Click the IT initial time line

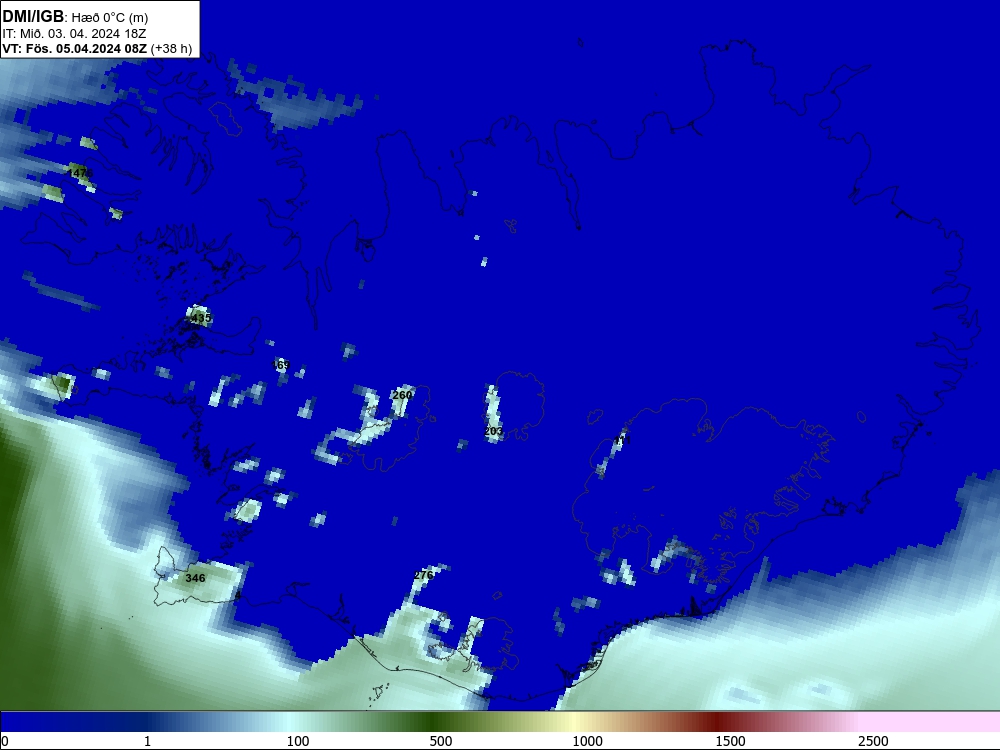point(74,33)
